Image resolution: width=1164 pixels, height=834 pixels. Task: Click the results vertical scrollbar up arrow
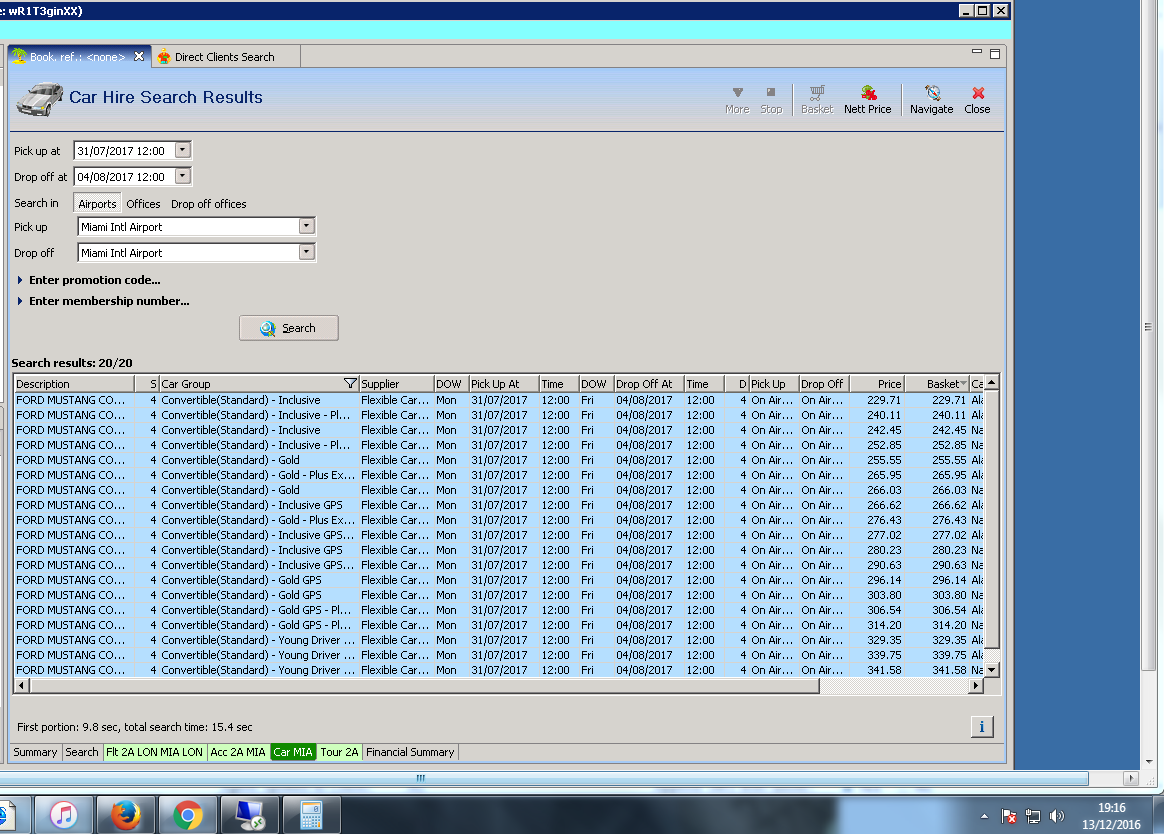click(991, 382)
